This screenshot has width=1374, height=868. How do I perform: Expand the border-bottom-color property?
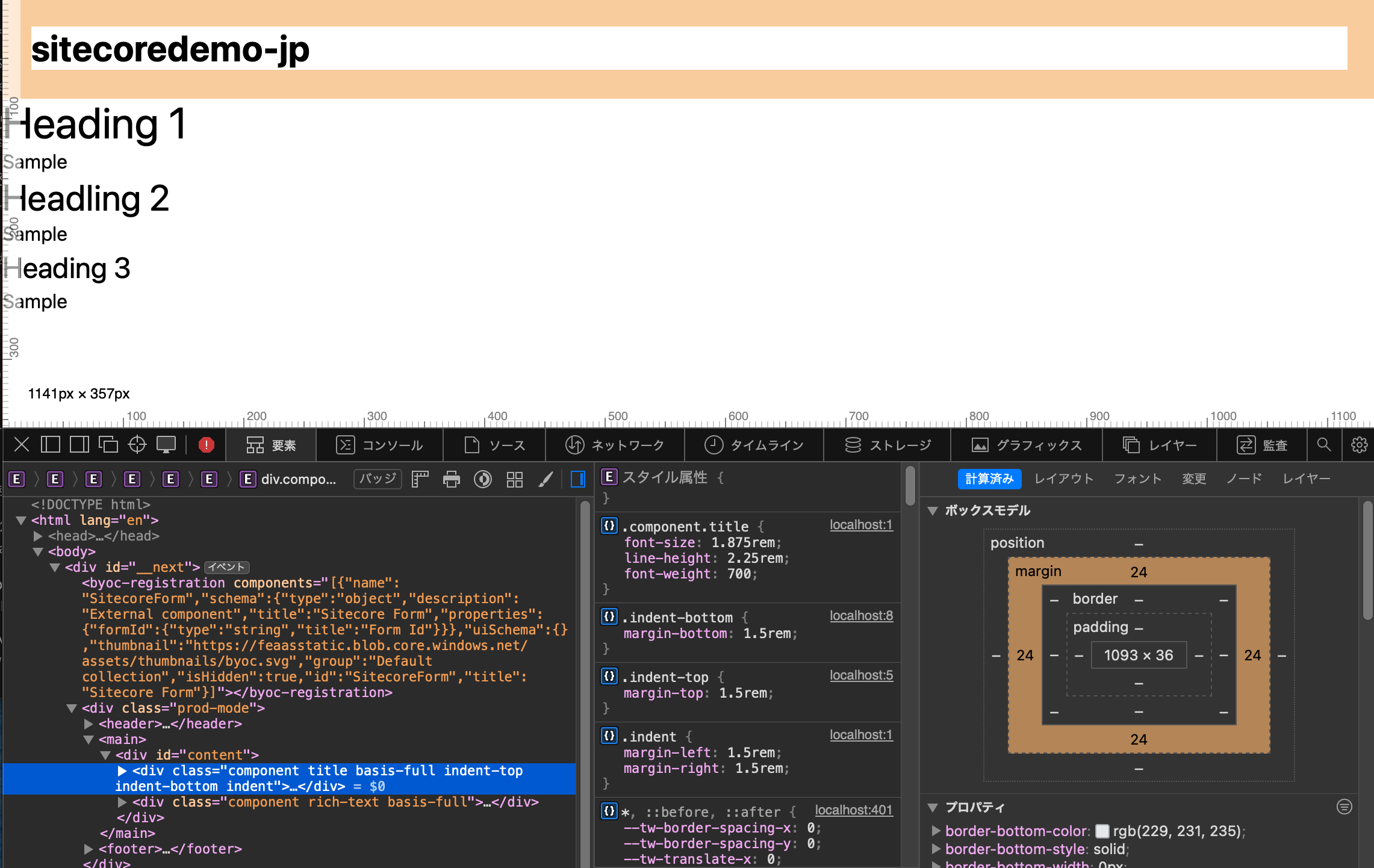click(x=936, y=831)
